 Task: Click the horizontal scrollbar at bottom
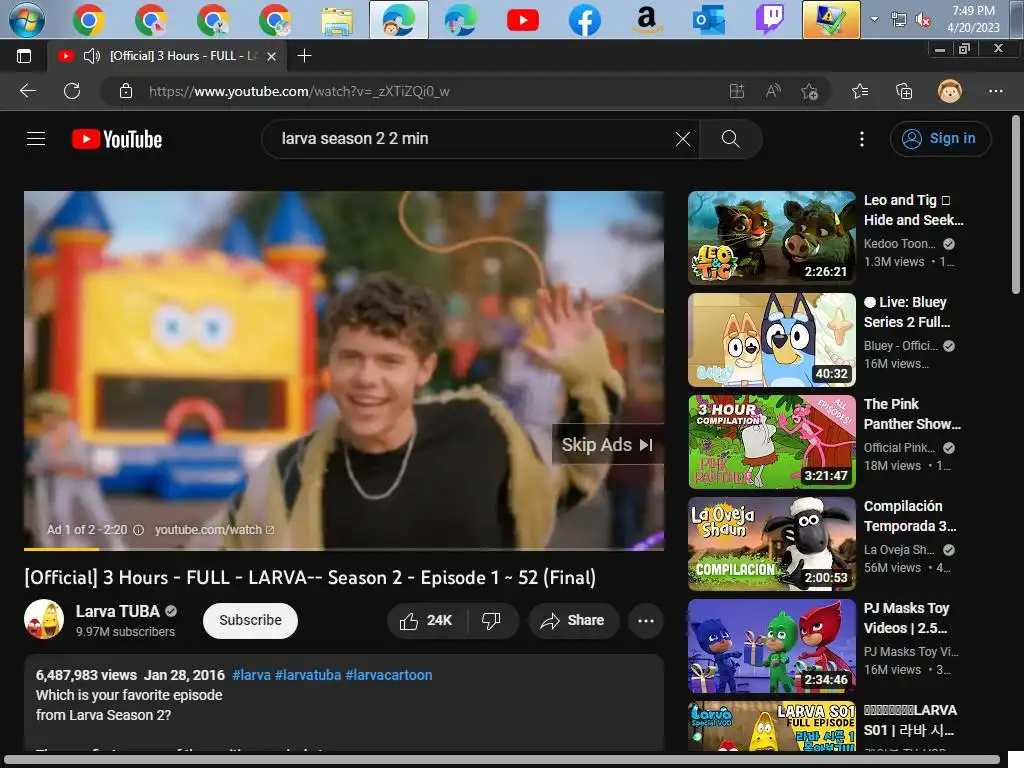[x=502, y=761]
